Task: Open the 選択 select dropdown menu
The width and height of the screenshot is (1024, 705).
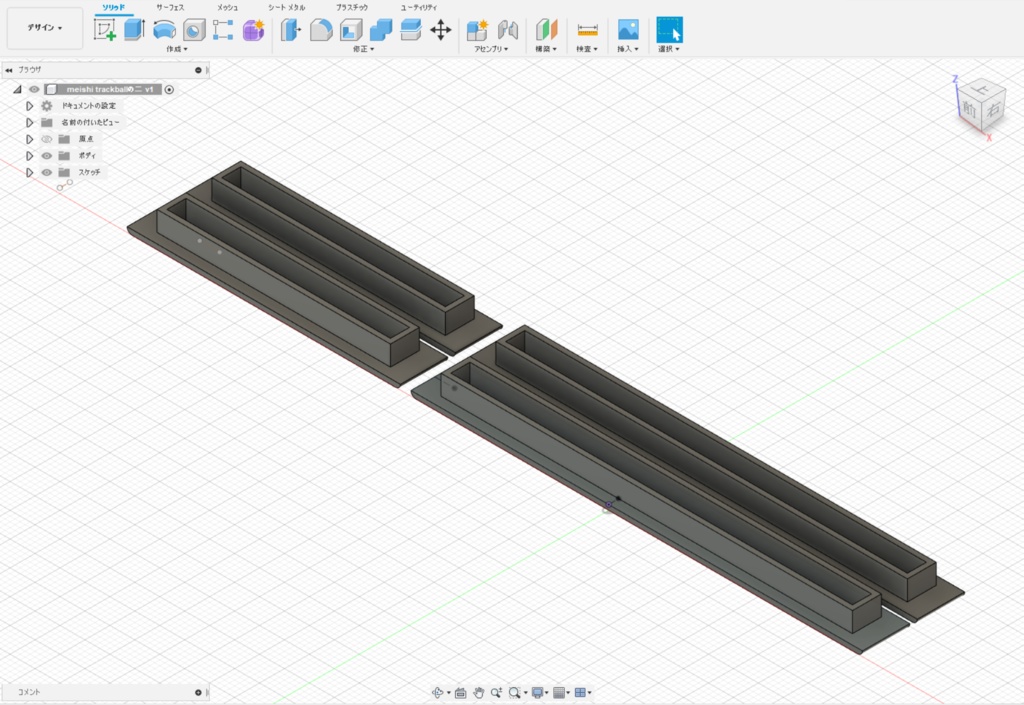Action: [x=669, y=49]
